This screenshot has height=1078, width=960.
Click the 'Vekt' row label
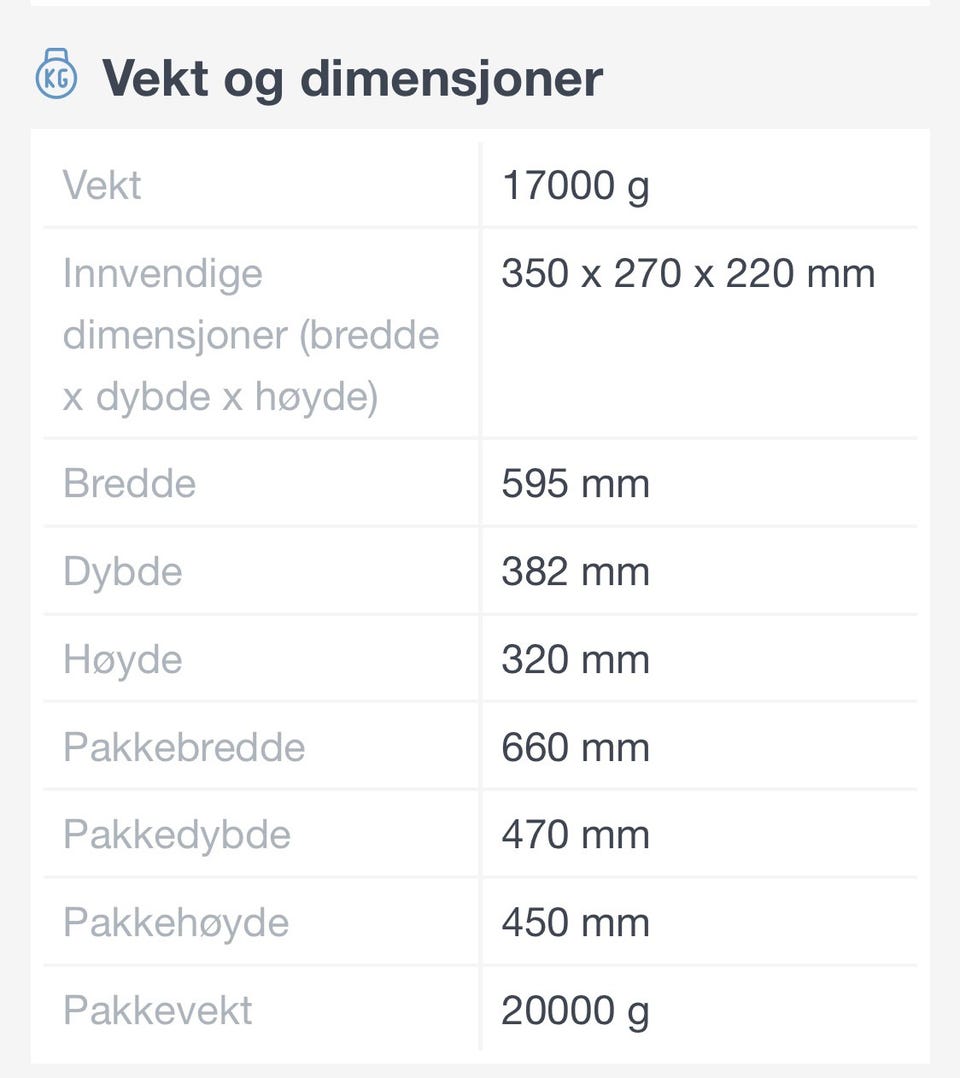click(102, 186)
